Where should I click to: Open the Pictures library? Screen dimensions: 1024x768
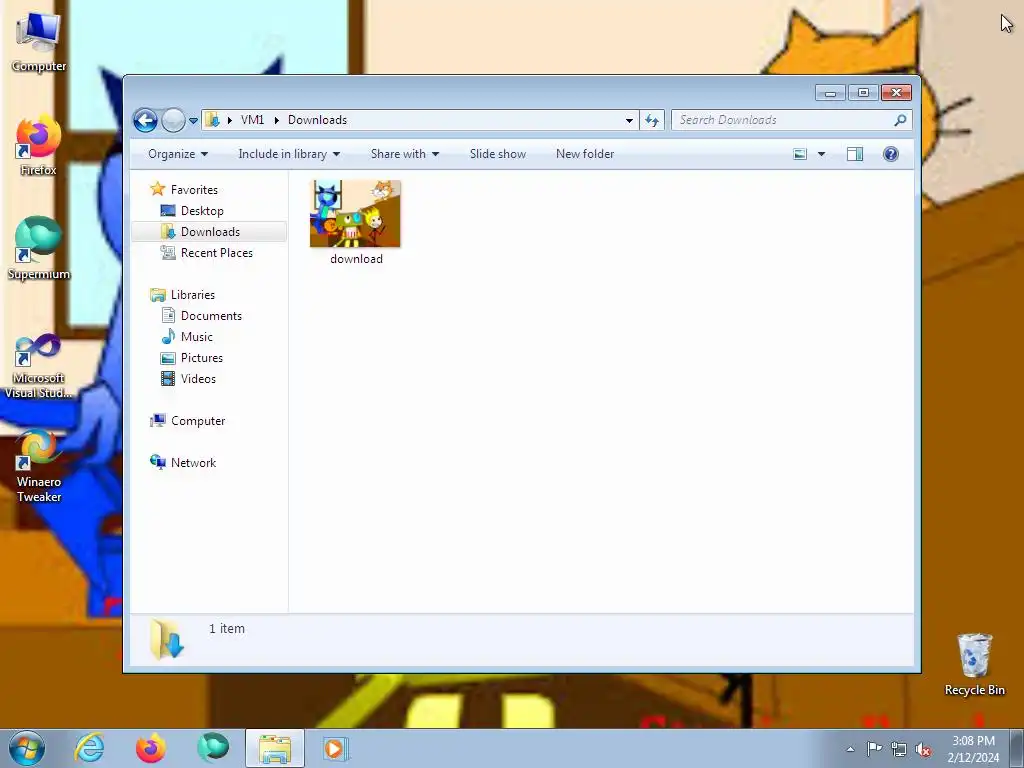[x=202, y=358]
